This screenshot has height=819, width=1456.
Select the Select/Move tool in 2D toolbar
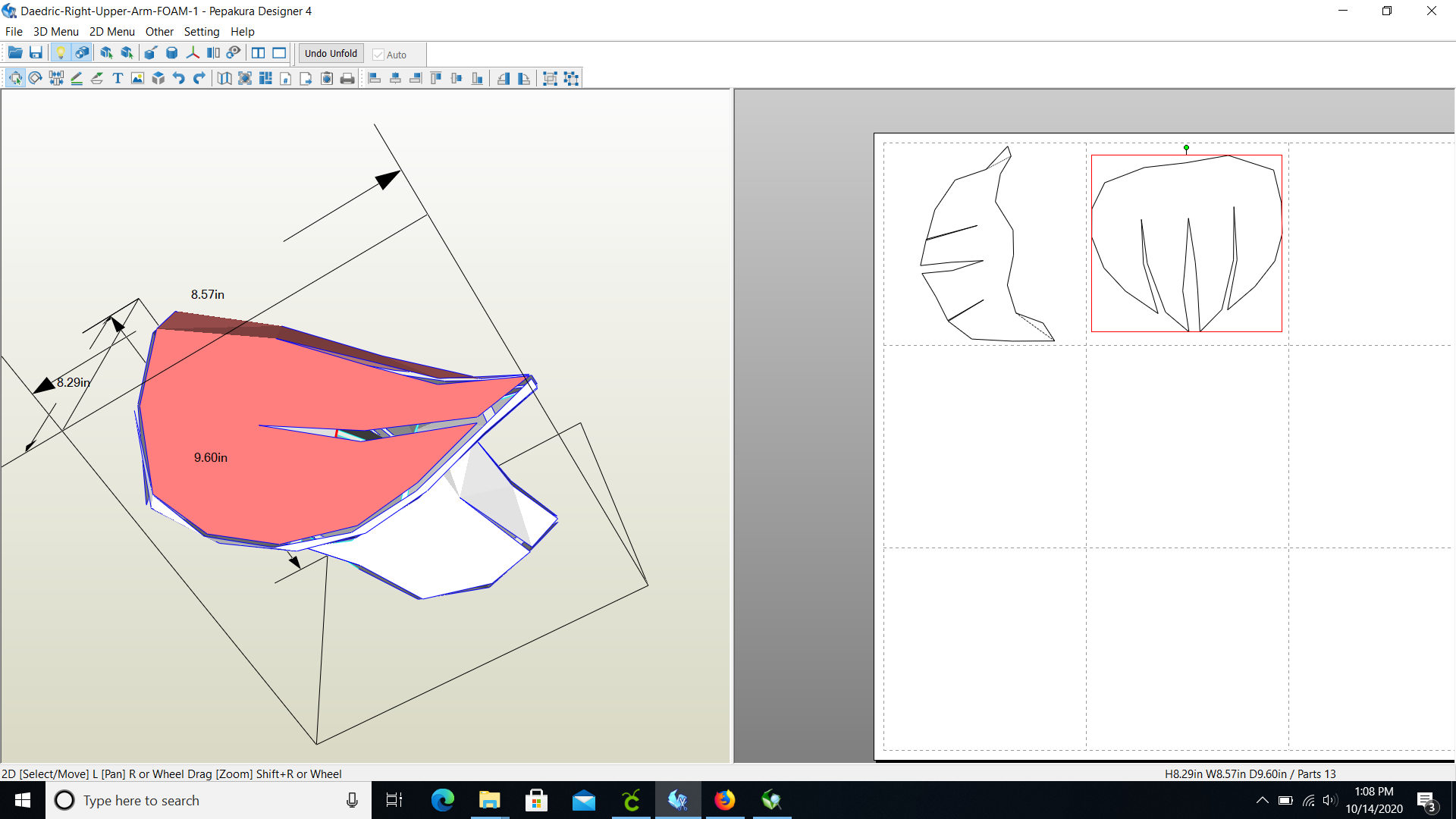15,78
